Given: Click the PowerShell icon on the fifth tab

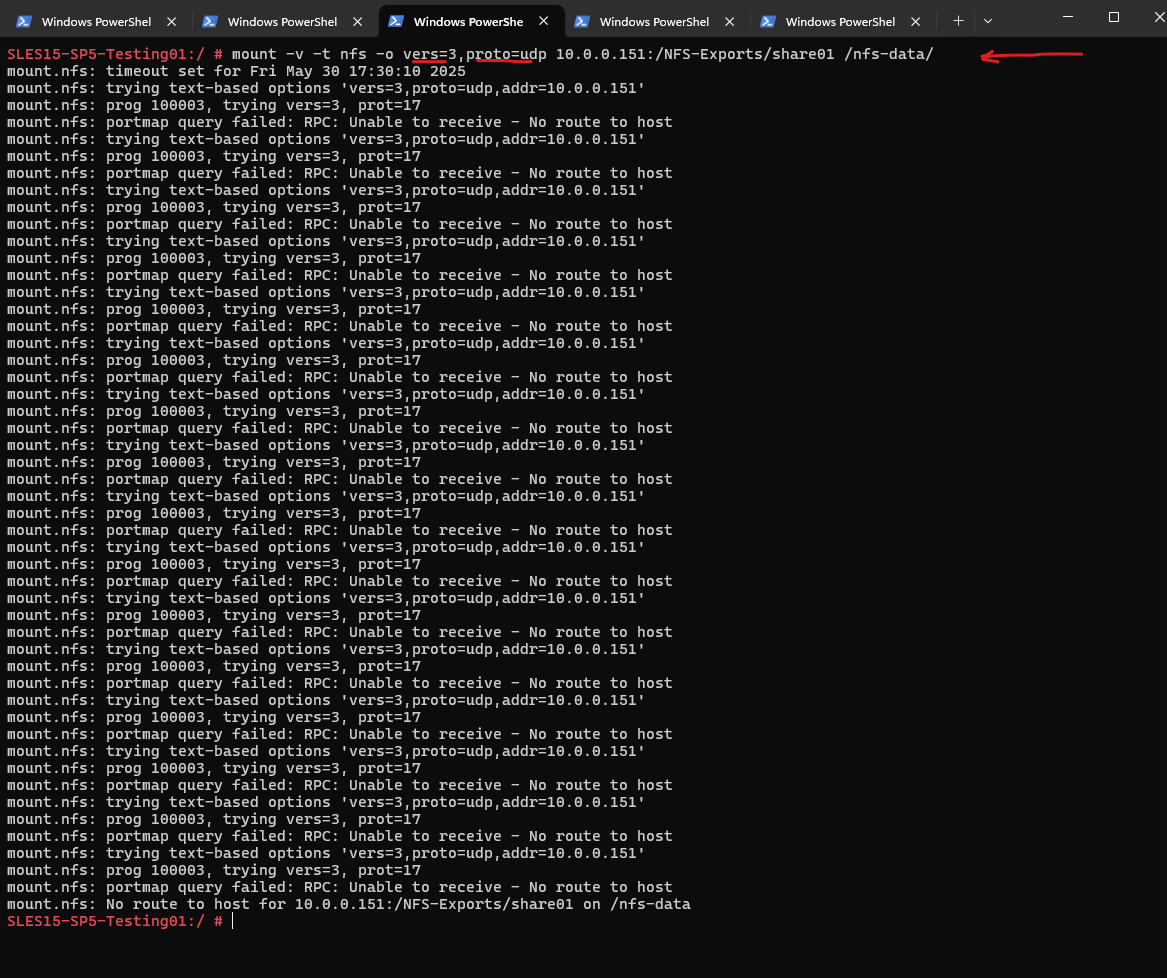Looking at the screenshot, I should 768,22.
